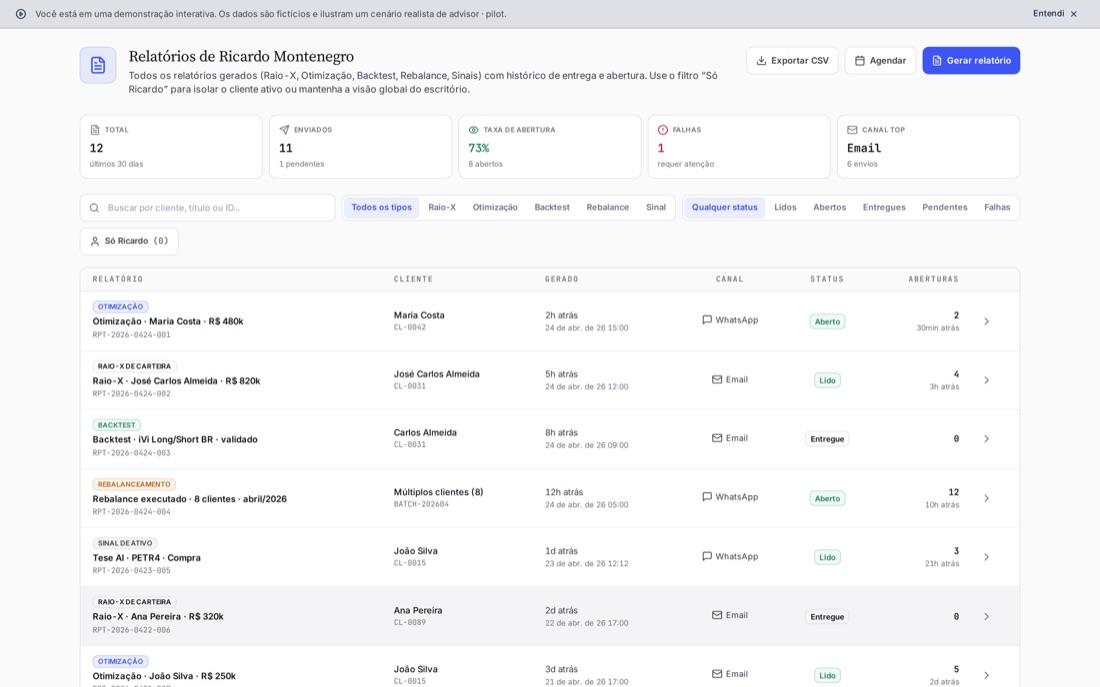This screenshot has height=687, width=1100.
Task: Click the calendar icon in Agendar button
Action: (859, 61)
